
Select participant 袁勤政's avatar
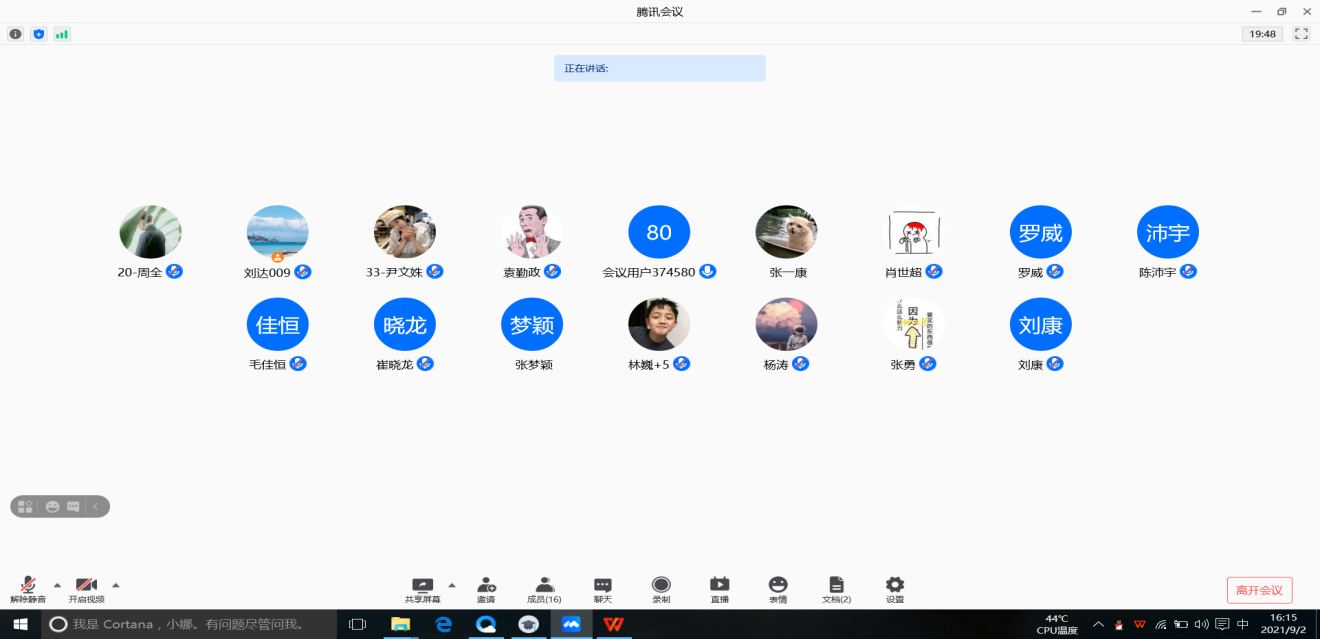532,232
